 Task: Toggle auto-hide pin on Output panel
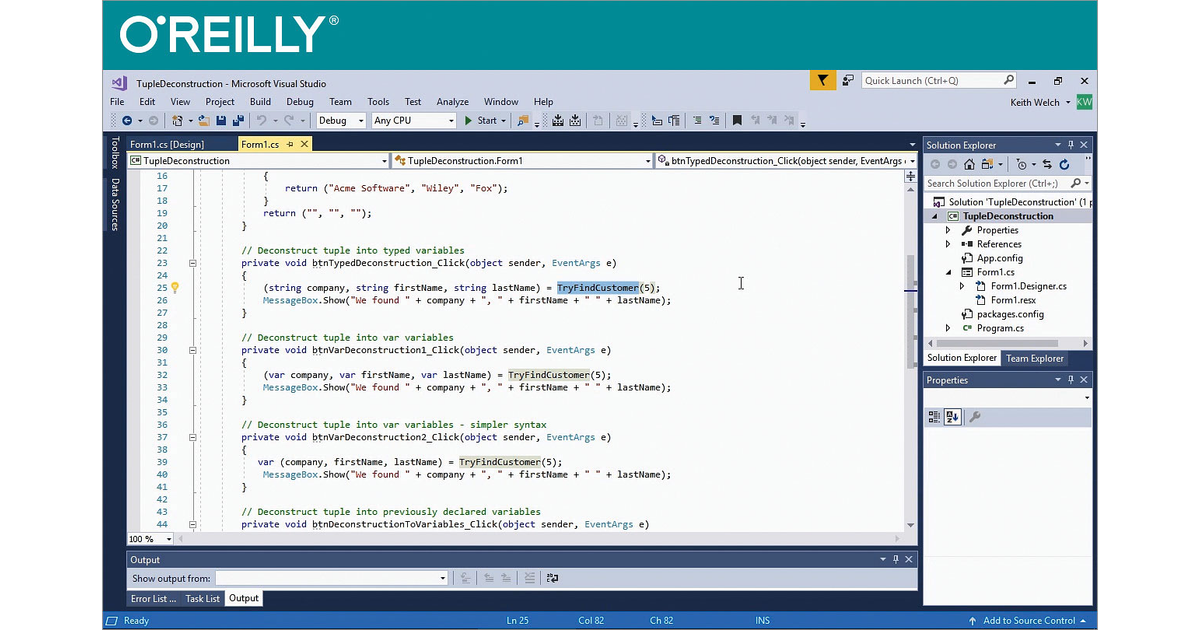pos(896,560)
